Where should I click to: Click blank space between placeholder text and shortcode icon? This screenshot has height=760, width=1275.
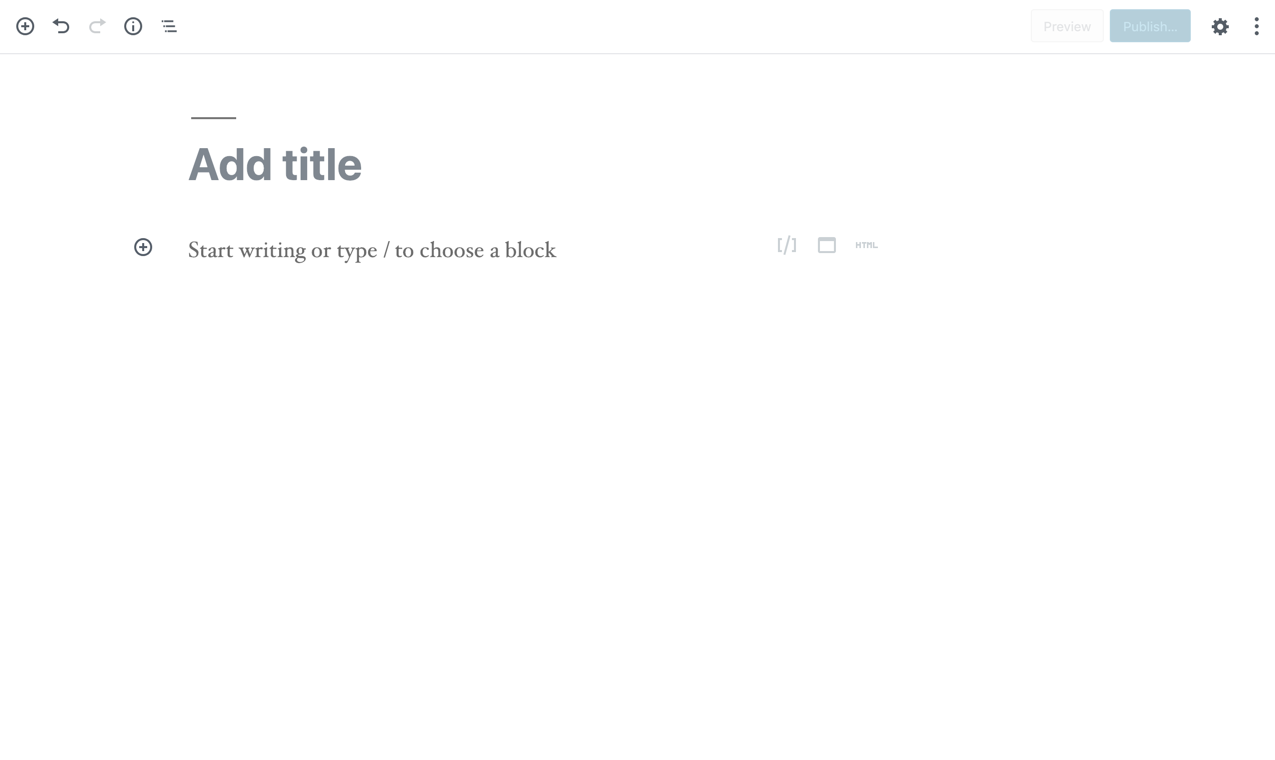665,250
